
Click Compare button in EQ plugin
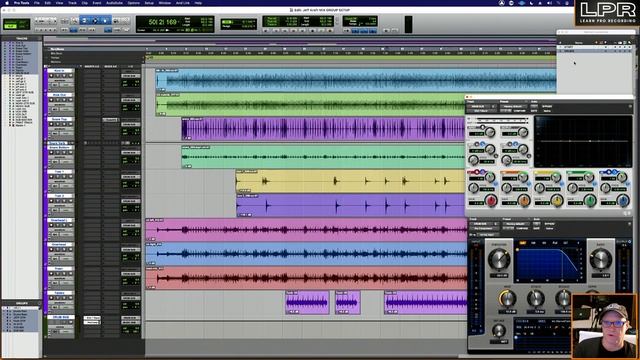point(519,111)
